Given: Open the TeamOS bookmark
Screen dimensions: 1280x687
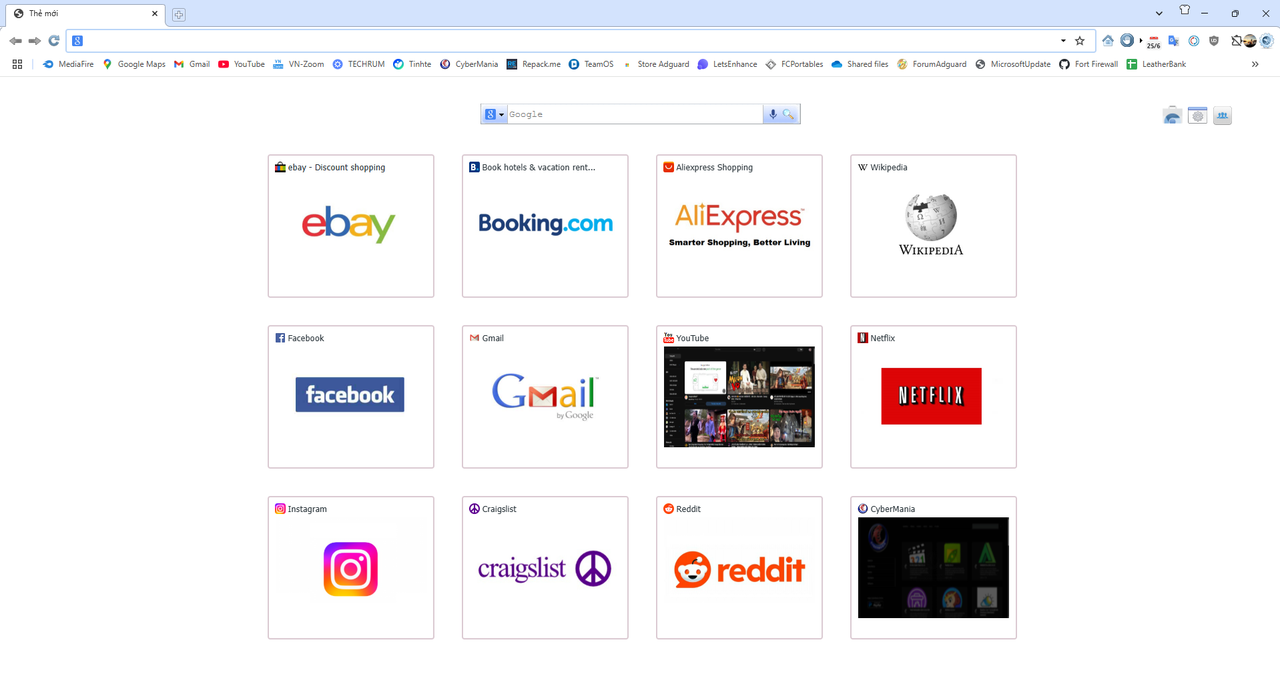Looking at the screenshot, I should pyautogui.click(x=591, y=64).
